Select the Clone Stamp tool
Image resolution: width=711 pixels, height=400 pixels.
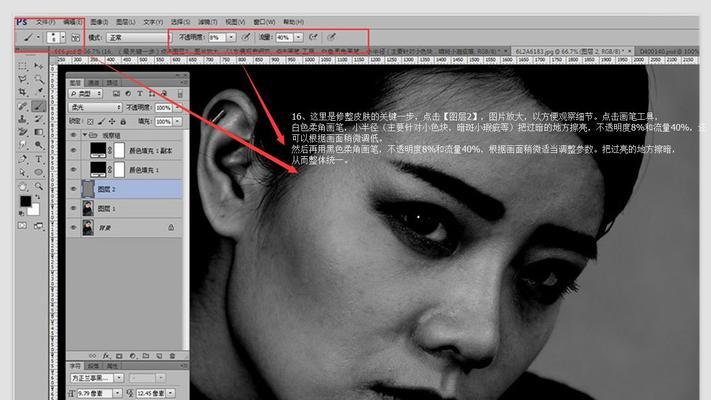(x=22, y=119)
